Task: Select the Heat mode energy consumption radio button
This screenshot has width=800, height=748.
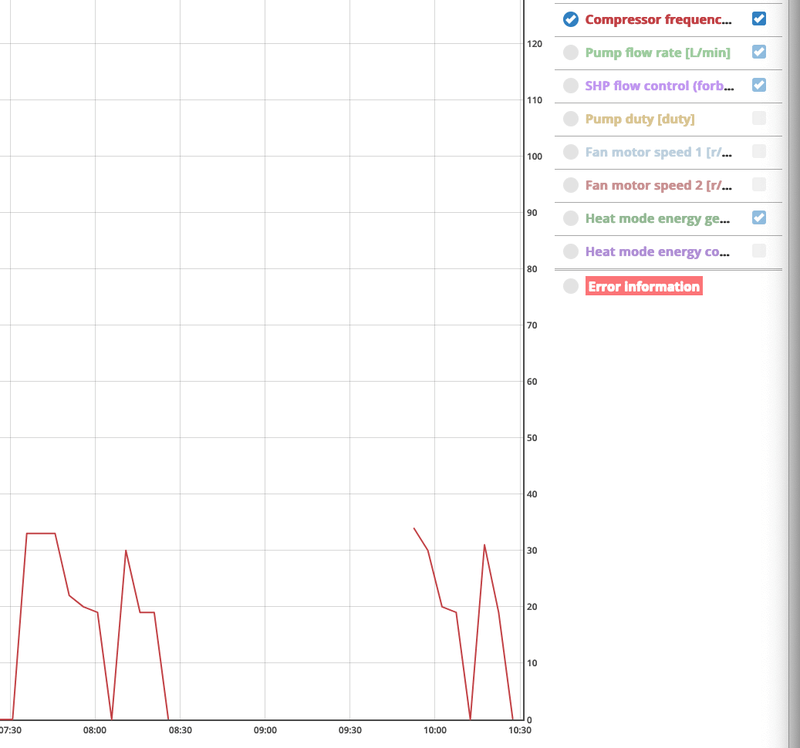Action: [570, 252]
